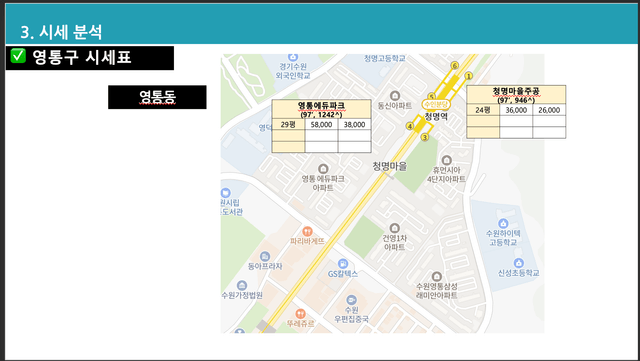
Task: Click the 26,000 price cell
Action: point(549,110)
